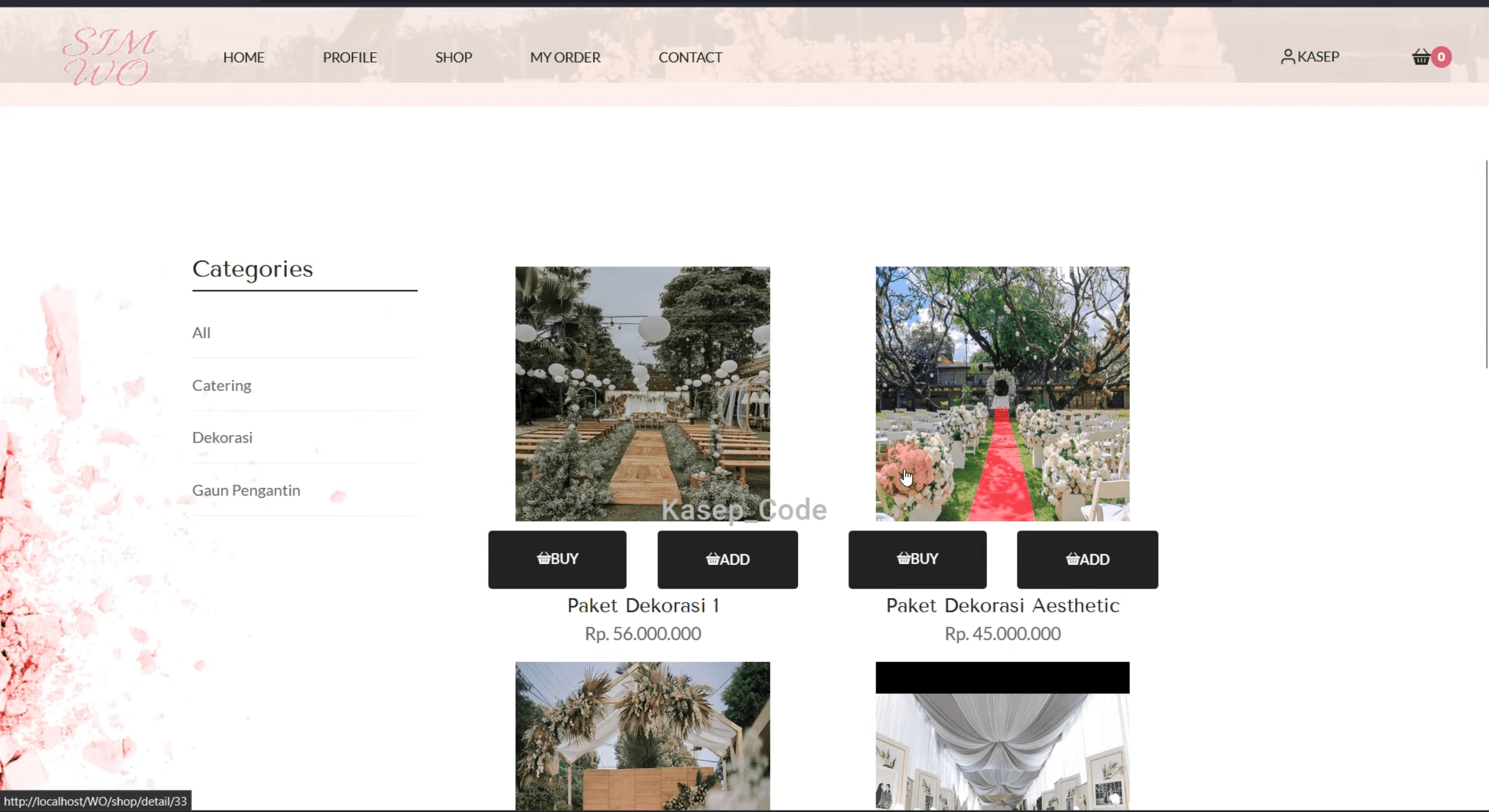This screenshot has height=812, width=1489.
Task: Click the user profile icon beside KASEP
Action: pyautogui.click(x=1287, y=56)
